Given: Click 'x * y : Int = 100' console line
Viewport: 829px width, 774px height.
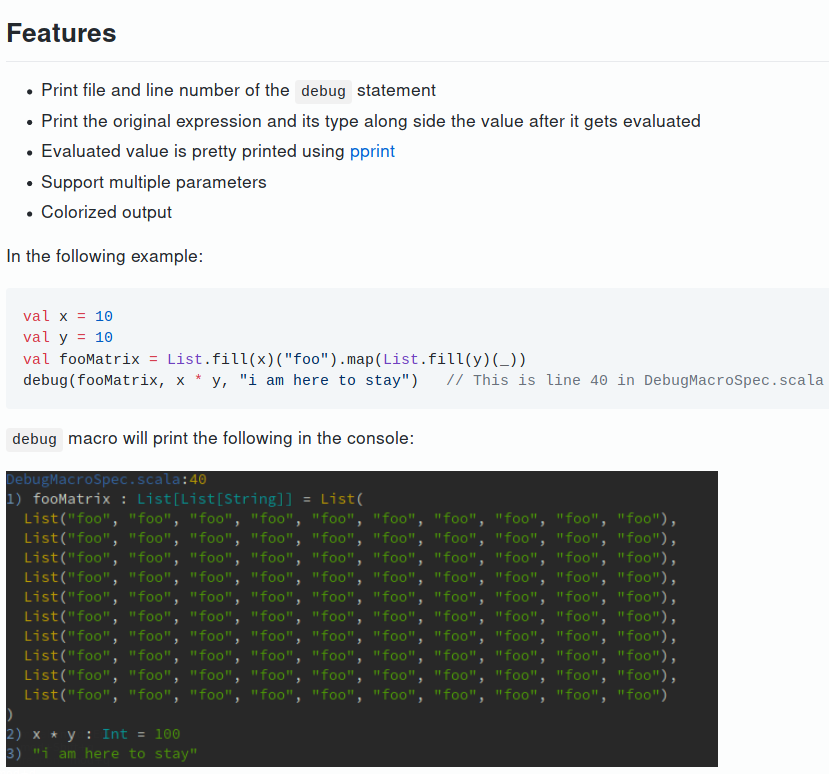Looking at the screenshot, I should (x=94, y=734).
